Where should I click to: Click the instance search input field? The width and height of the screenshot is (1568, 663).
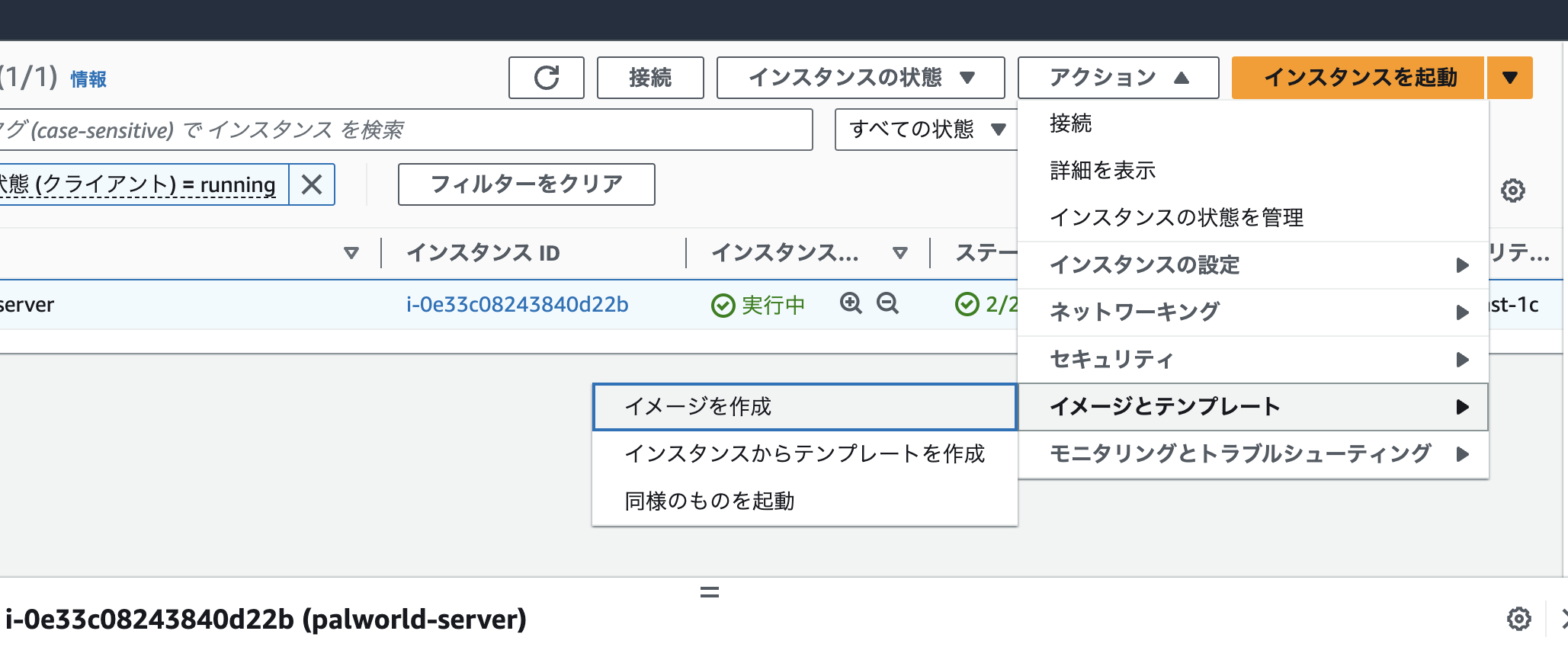[x=404, y=130]
